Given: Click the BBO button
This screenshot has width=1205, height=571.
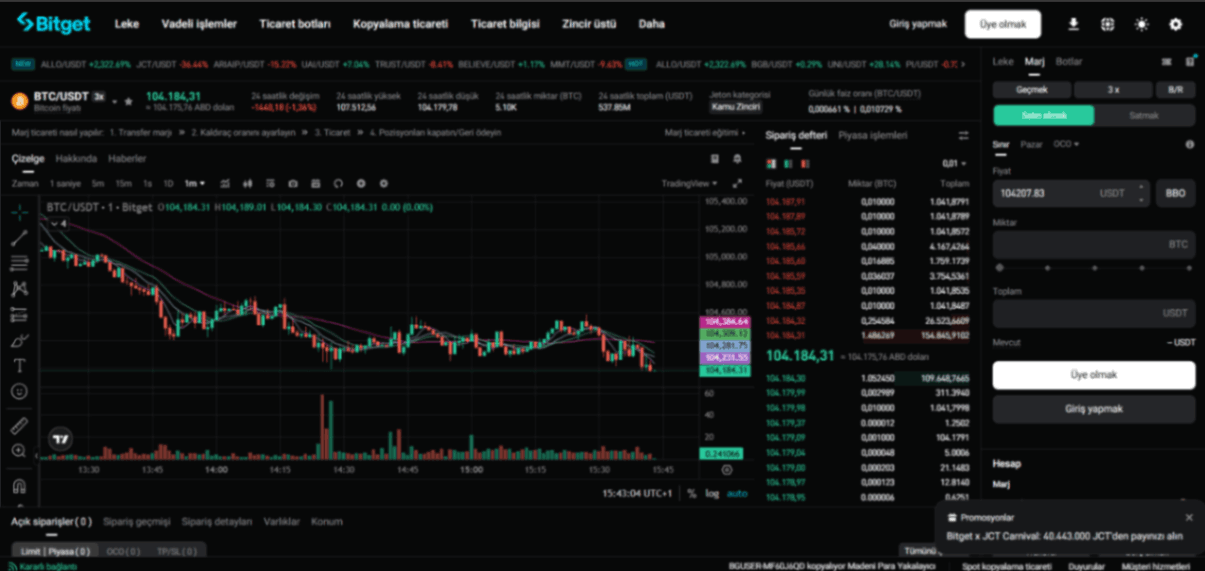Looking at the screenshot, I should coord(1175,193).
